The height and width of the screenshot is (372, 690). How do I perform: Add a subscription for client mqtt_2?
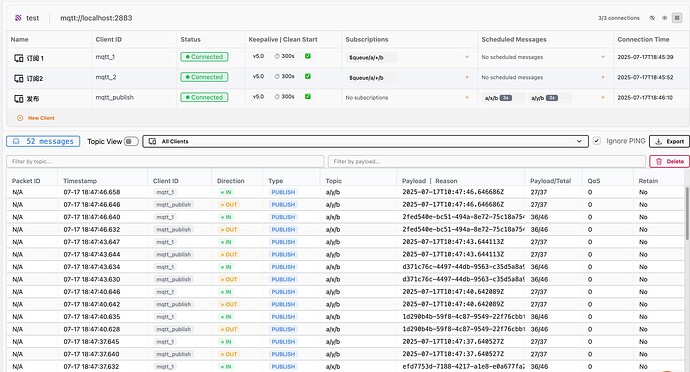(467, 77)
